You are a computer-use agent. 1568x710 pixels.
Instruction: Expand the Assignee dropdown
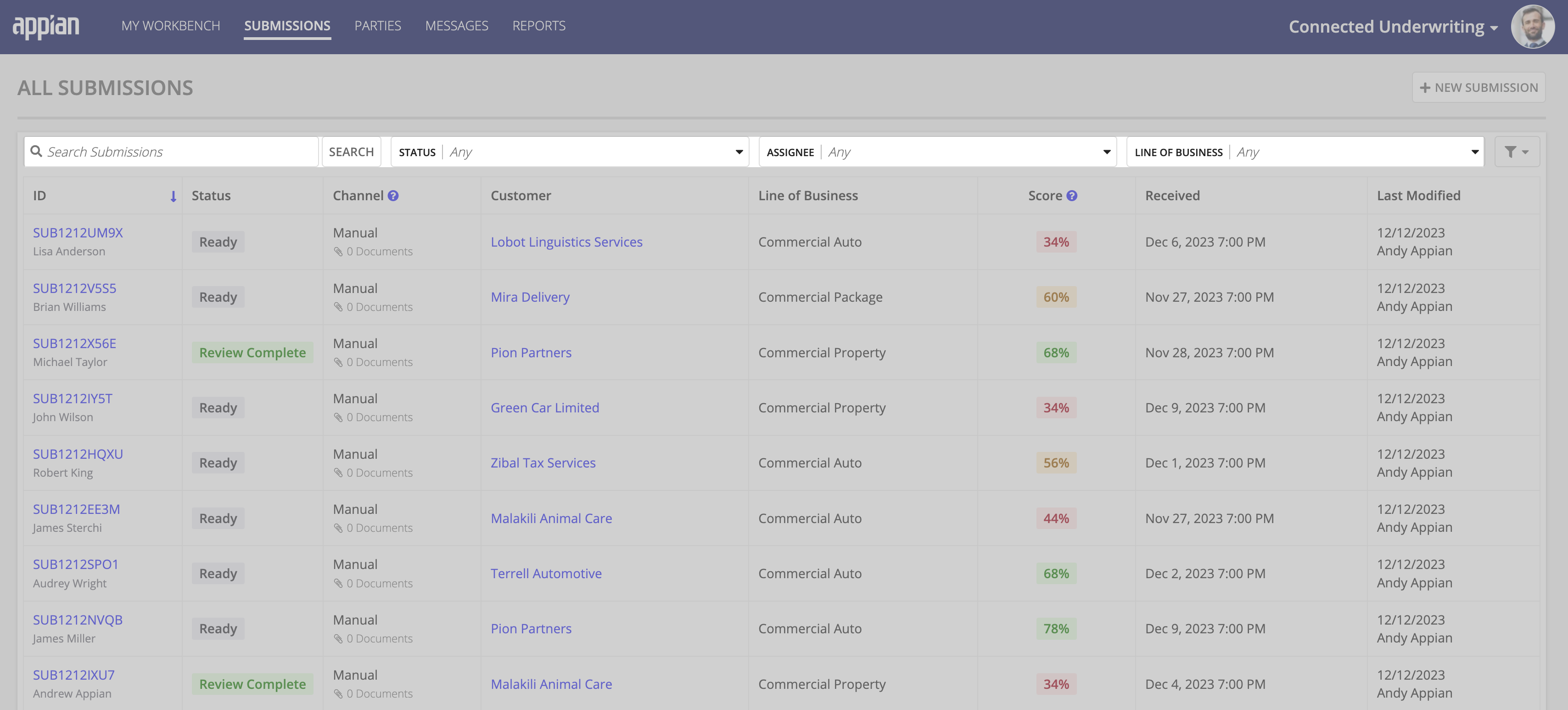click(x=1106, y=152)
